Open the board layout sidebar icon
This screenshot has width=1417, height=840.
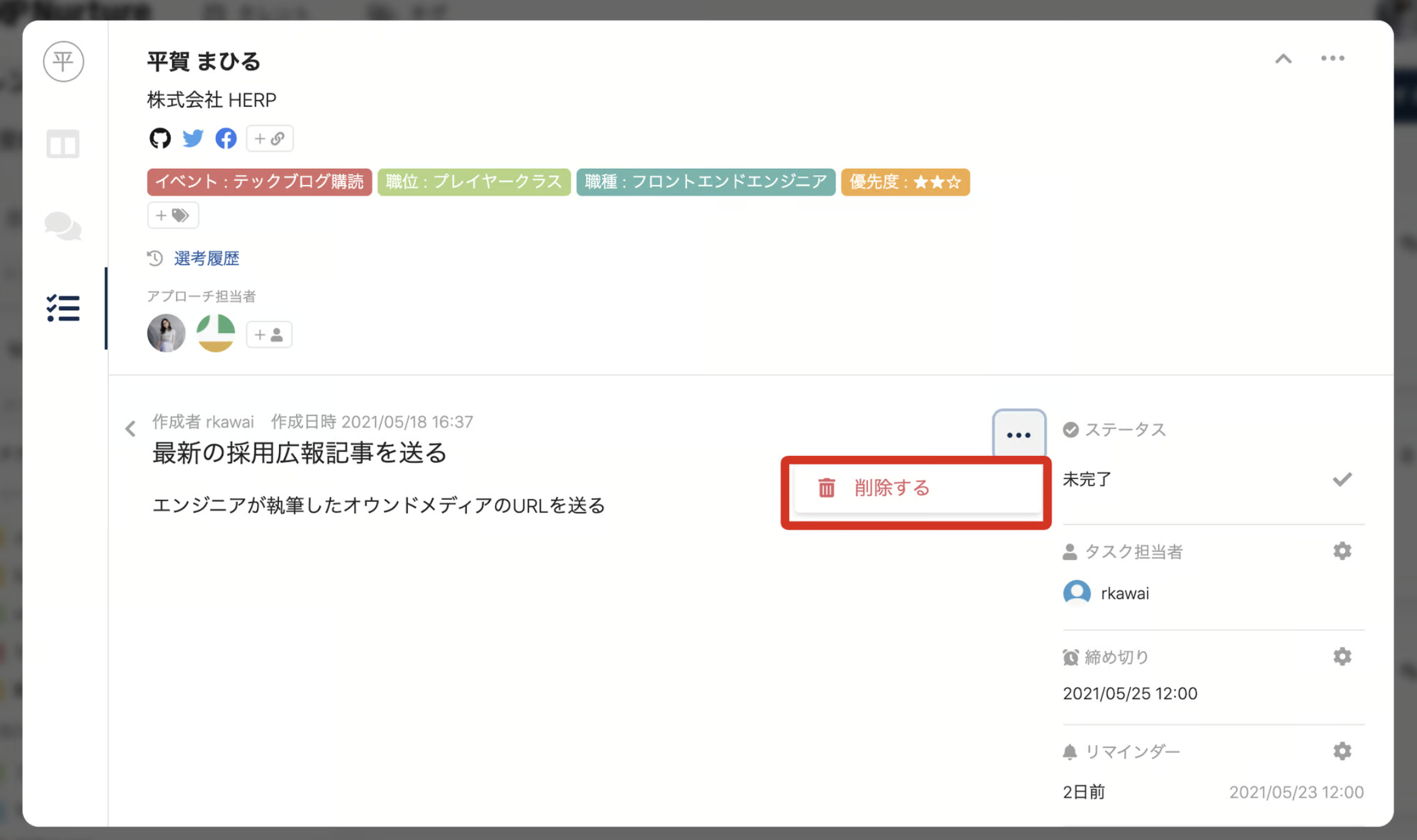pyautogui.click(x=63, y=144)
